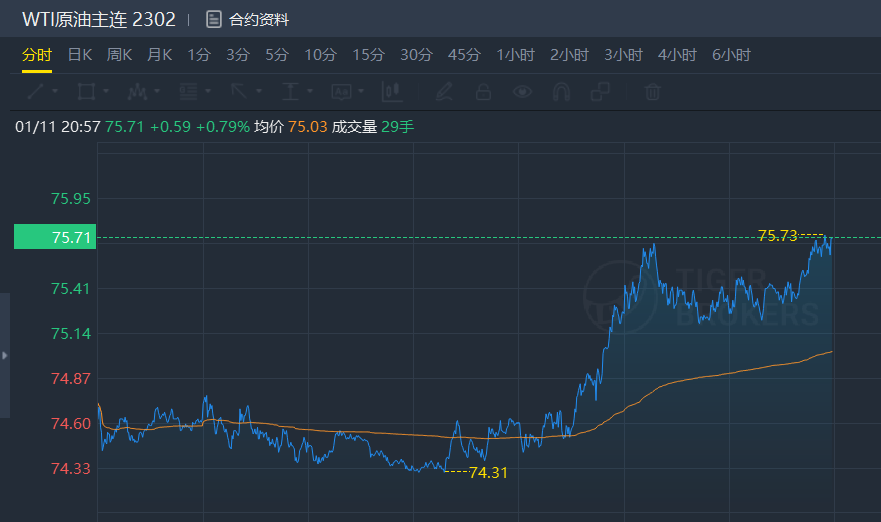The height and width of the screenshot is (522, 881).
Task: Toggle lock drawings padlock icon
Action: tap(483, 92)
